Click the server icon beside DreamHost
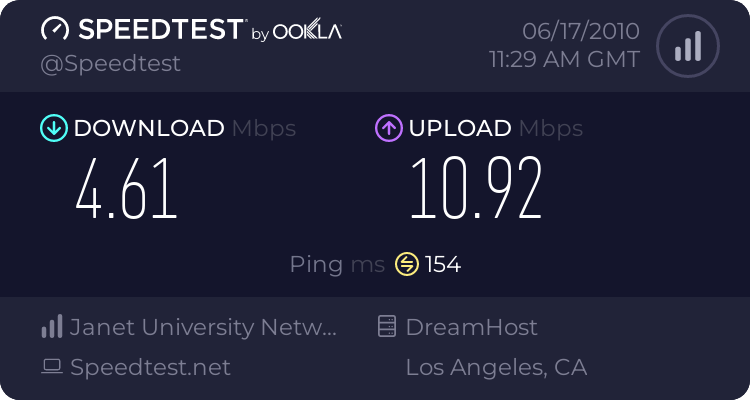This screenshot has height=400, width=750. [387, 326]
